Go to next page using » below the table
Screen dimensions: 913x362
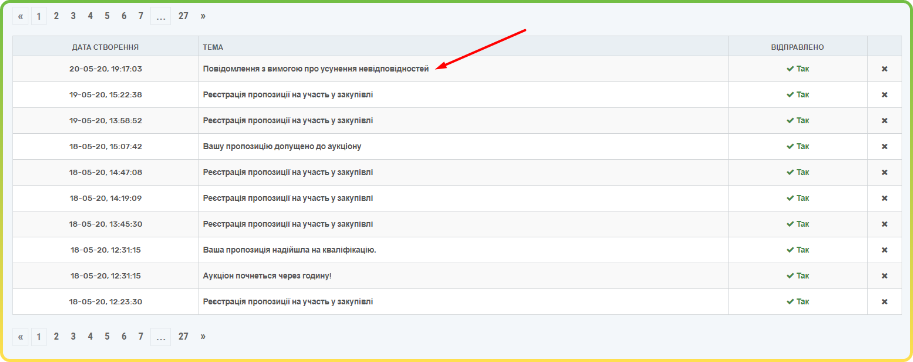click(203, 337)
